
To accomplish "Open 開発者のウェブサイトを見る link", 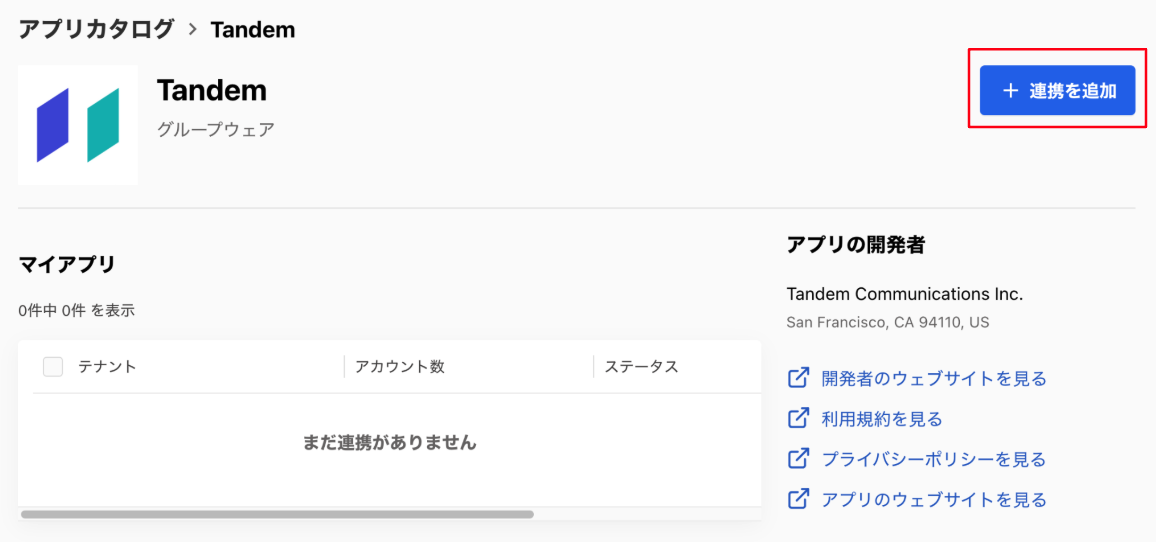I will click(934, 379).
